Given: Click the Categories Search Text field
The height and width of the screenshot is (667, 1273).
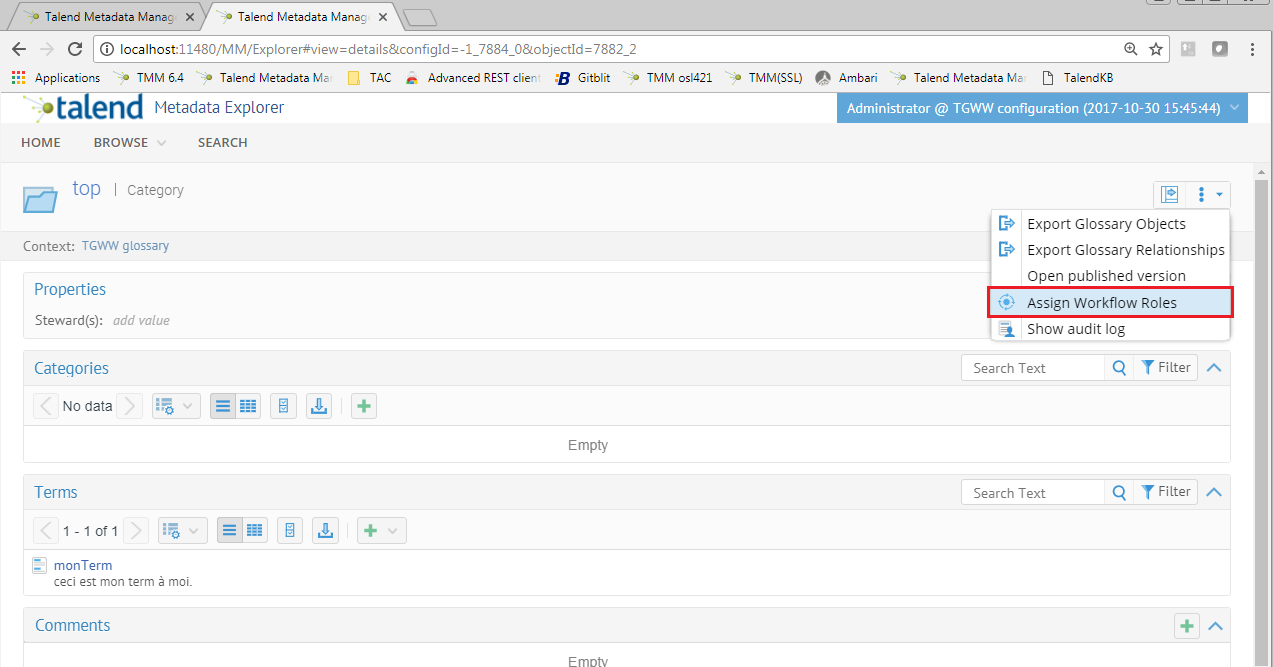Looking at the screenshot, I should tap(1032, 368).
